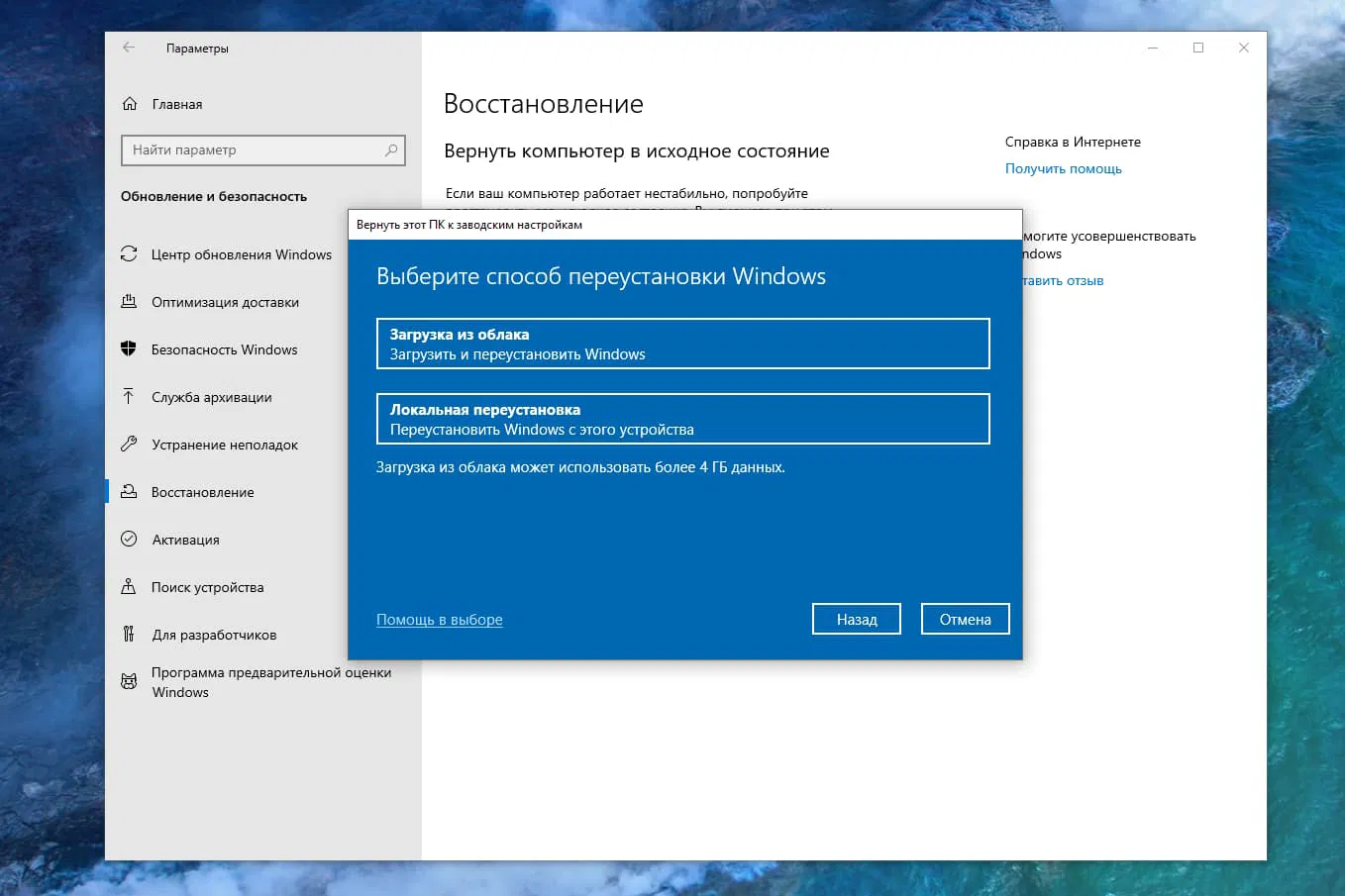Click the Назад button in the dialog
Viewport: 1345px width, 896px height.
[856, 618]
